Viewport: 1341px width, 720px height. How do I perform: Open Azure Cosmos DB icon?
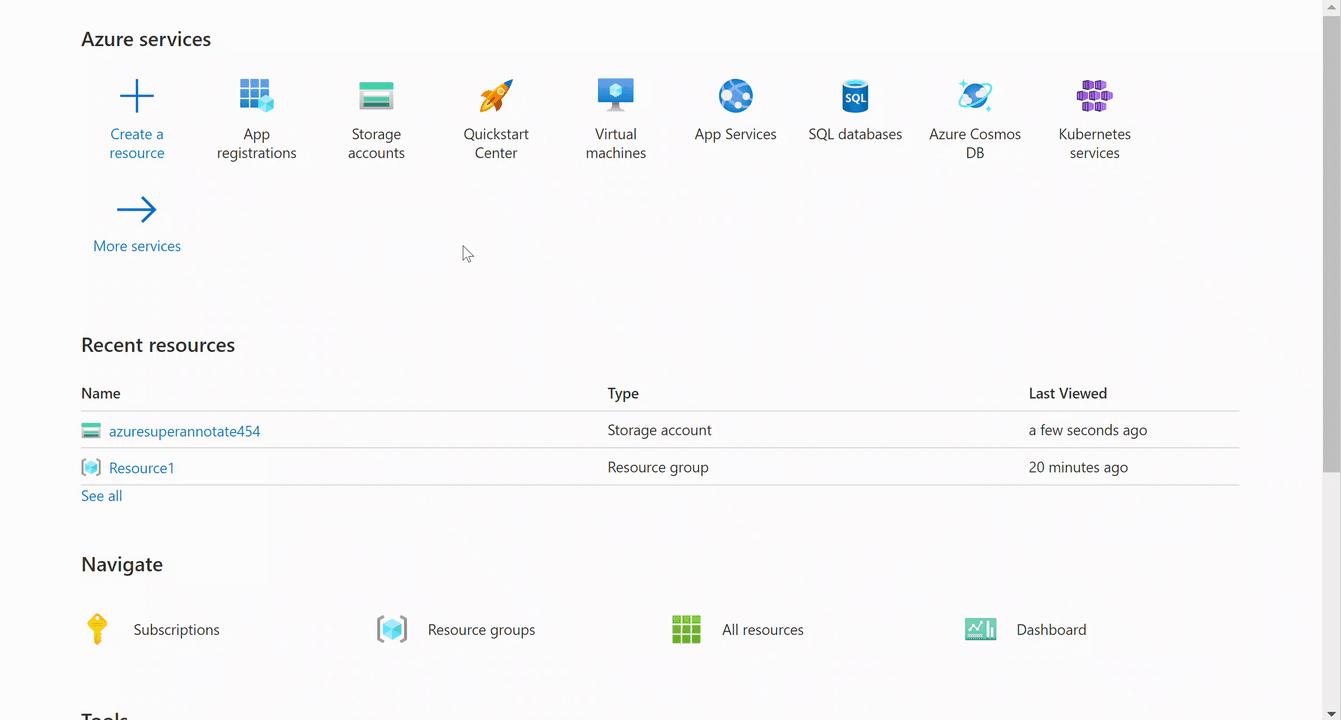pyautogui.click(x=975, y=96)
